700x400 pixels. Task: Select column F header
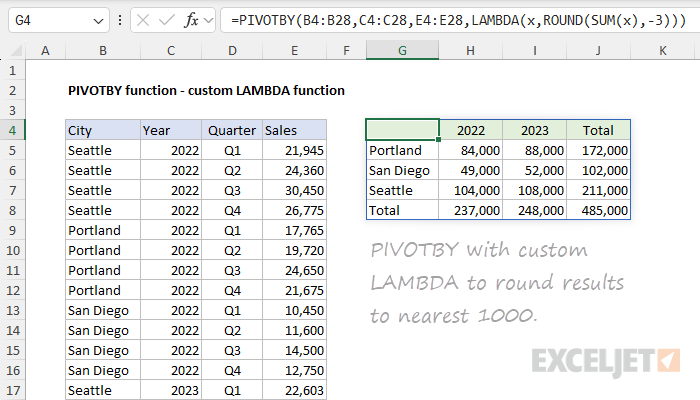(x=346, y=50)
